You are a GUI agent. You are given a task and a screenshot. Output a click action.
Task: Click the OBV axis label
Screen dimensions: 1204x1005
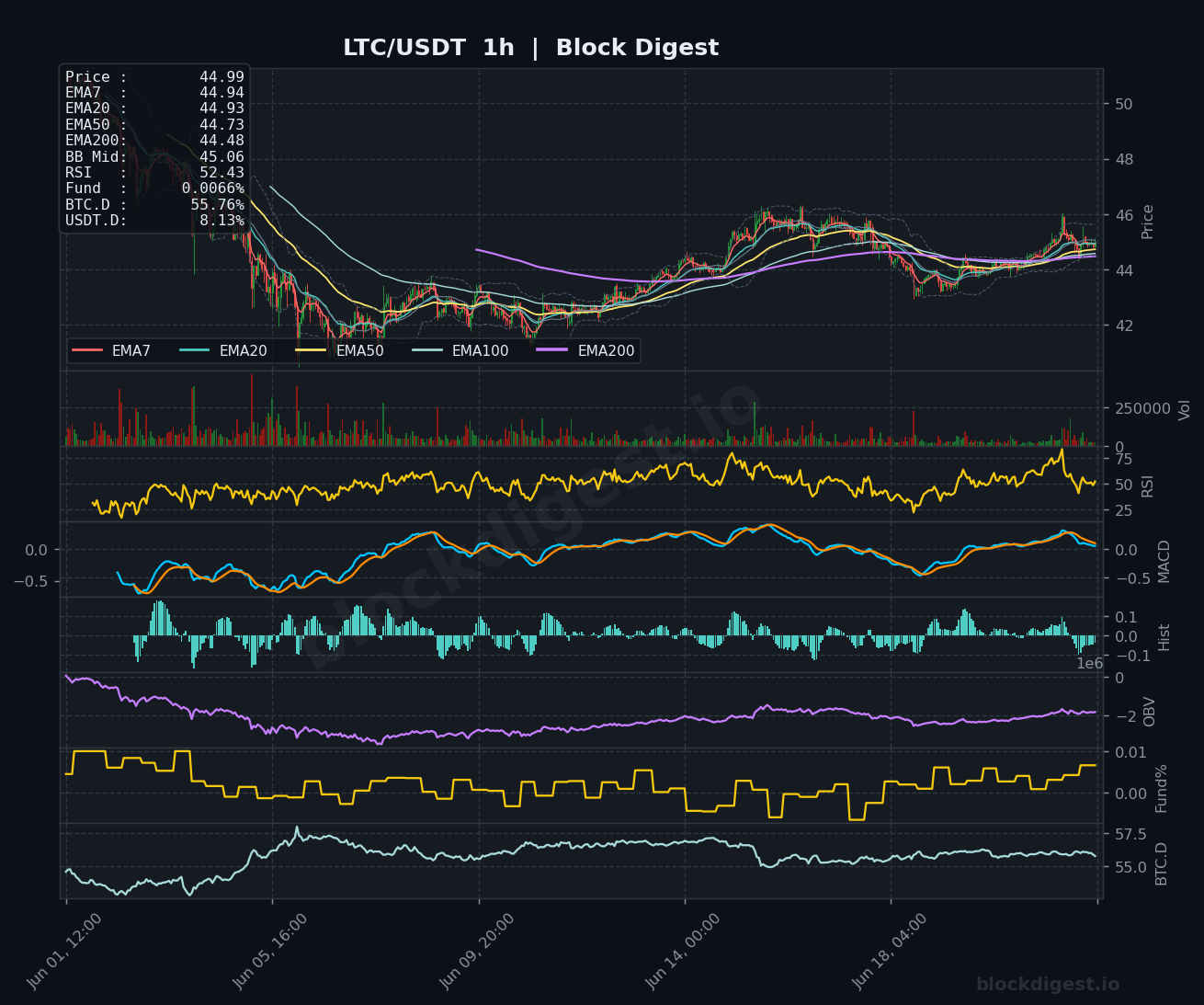pyautogui.click(x=1150, y=712)
